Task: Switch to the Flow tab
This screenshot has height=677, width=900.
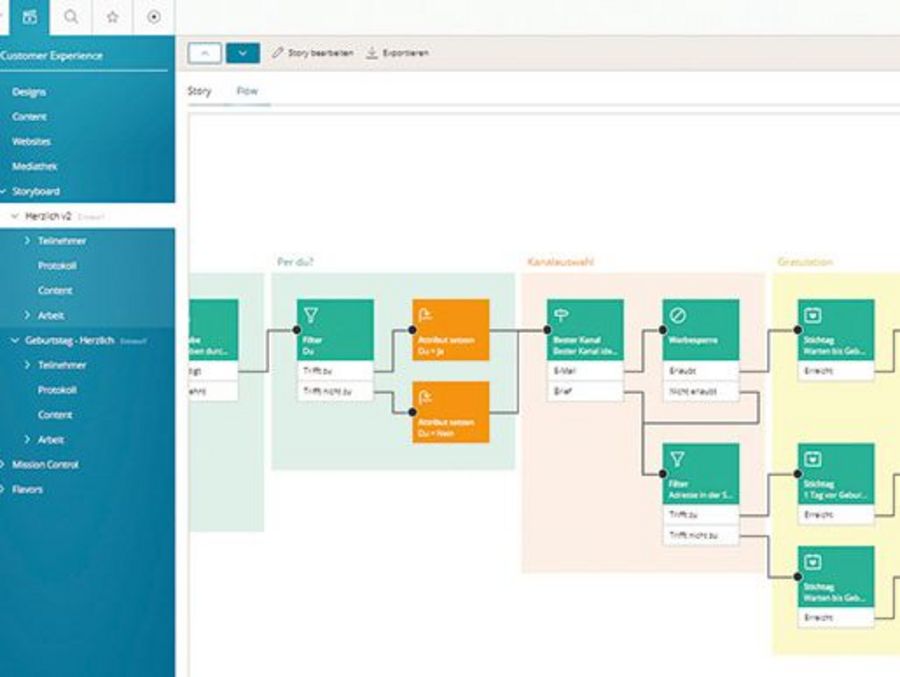Action: pos(247,91)
